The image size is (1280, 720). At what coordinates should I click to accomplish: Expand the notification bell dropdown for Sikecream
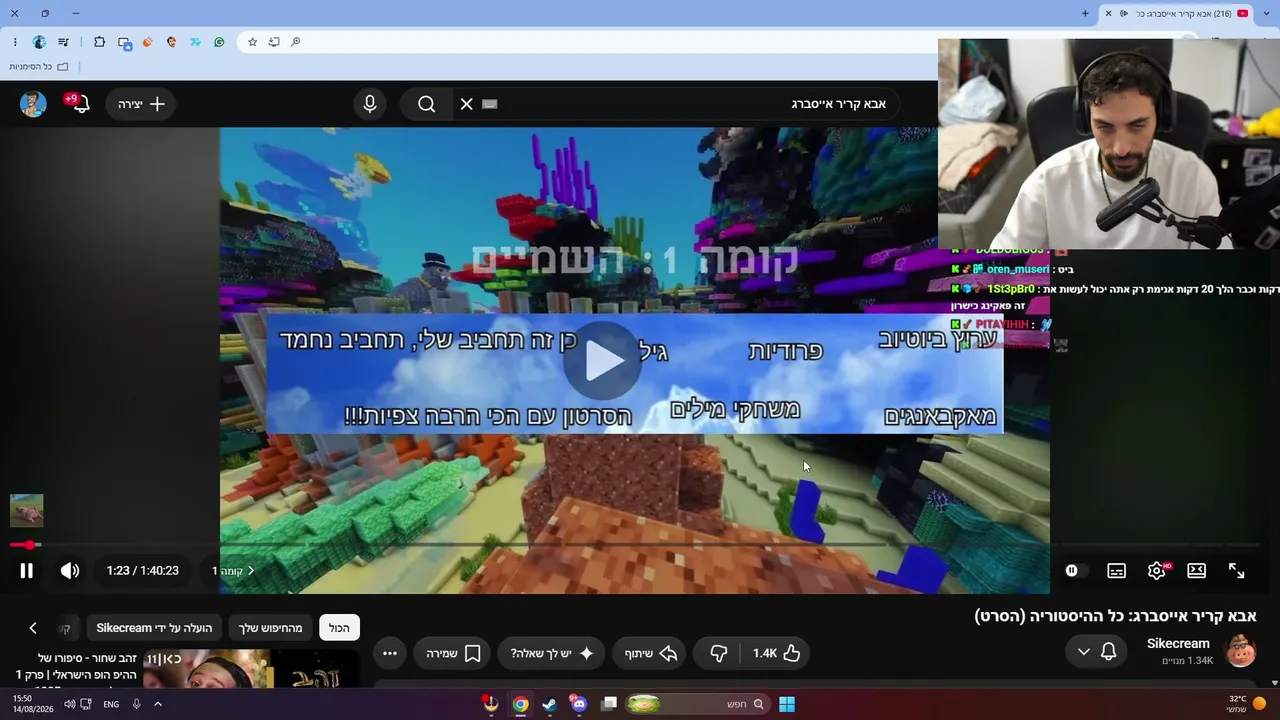click(1098, 653)
